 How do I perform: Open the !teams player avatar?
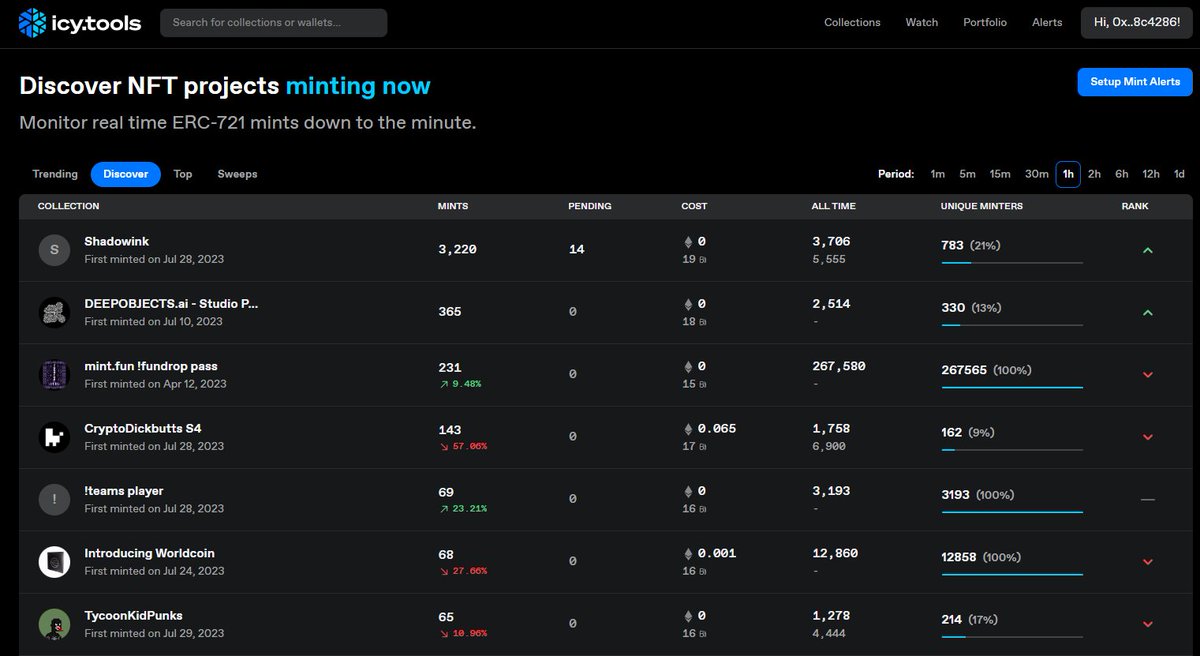54,499
